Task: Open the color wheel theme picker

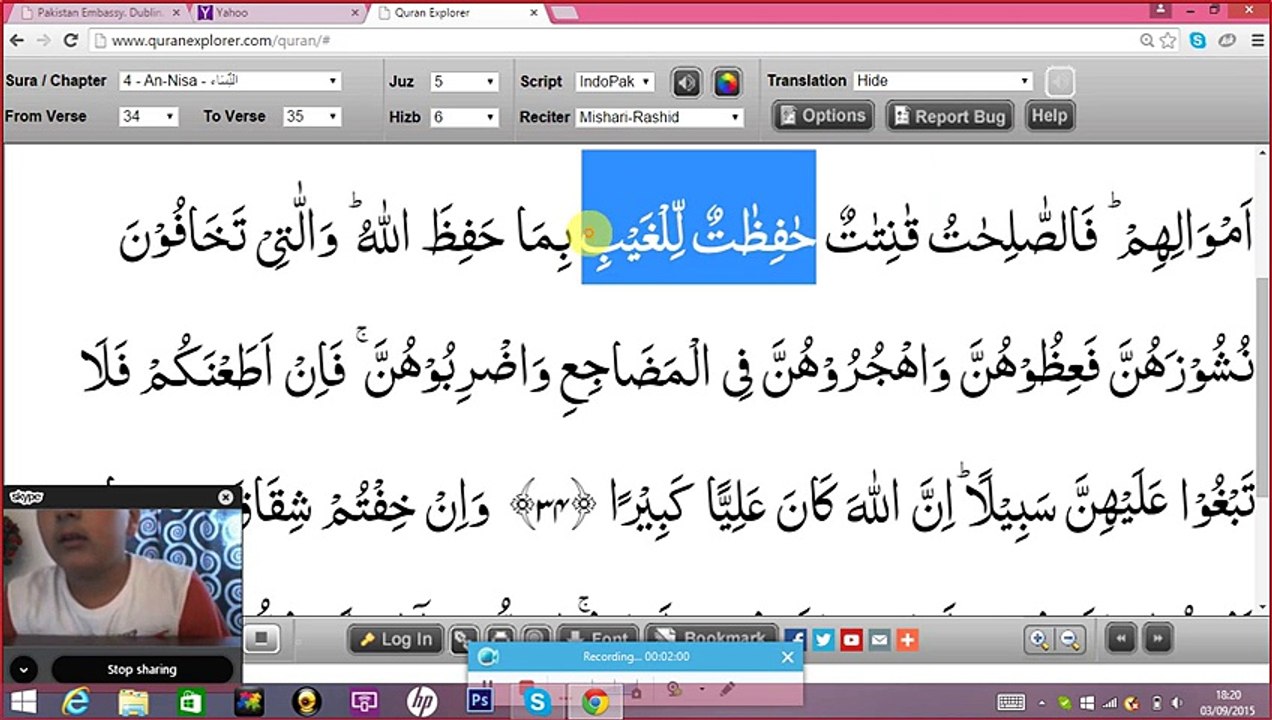Action: [727, 83]
